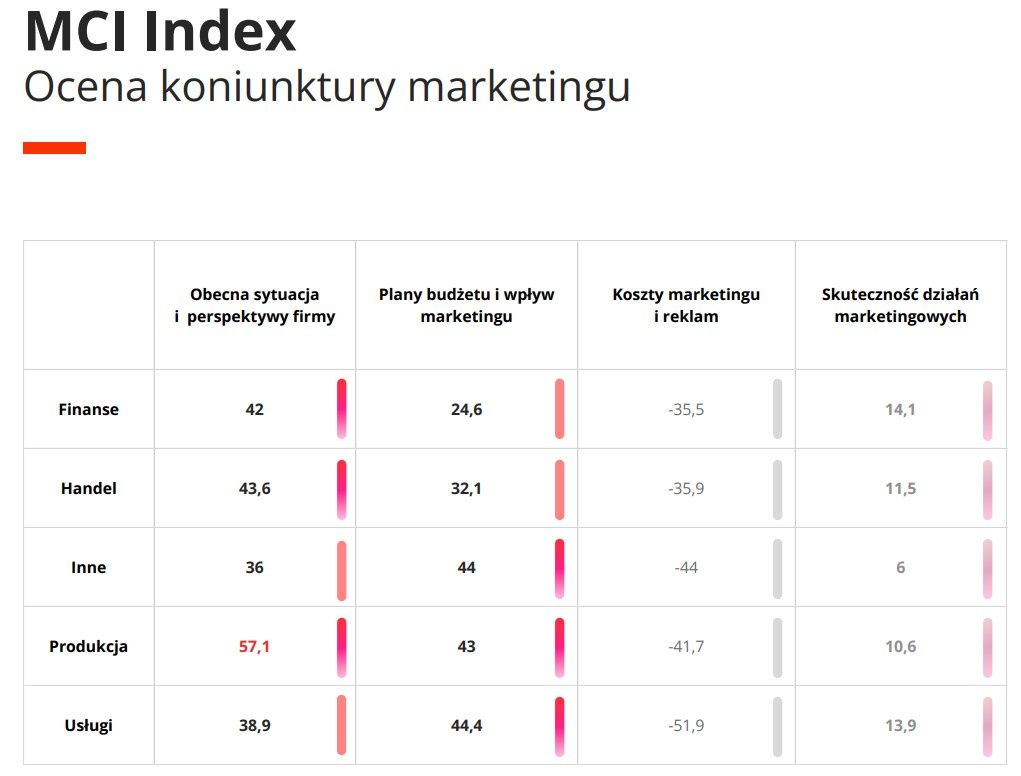Click the Inne row label
1021x776 pixels.
[89, 568]
